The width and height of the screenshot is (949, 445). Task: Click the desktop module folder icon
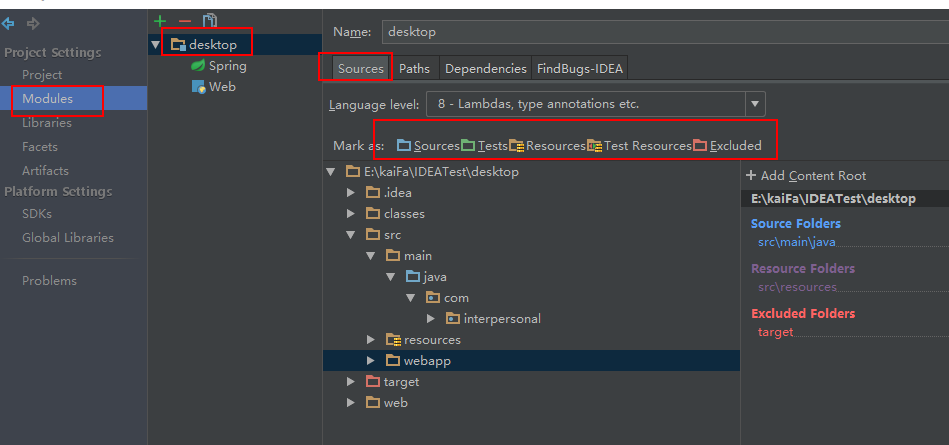click(178, 44)
